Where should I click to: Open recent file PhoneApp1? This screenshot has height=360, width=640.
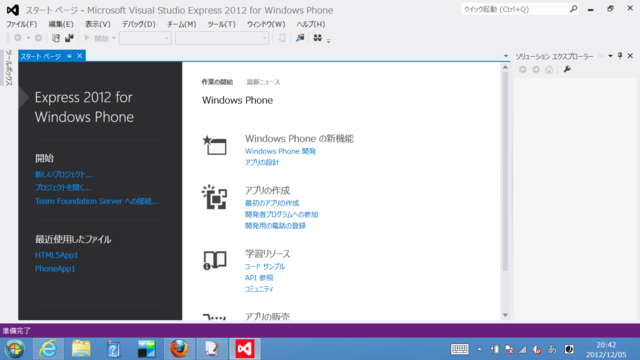tap(55, 269)
